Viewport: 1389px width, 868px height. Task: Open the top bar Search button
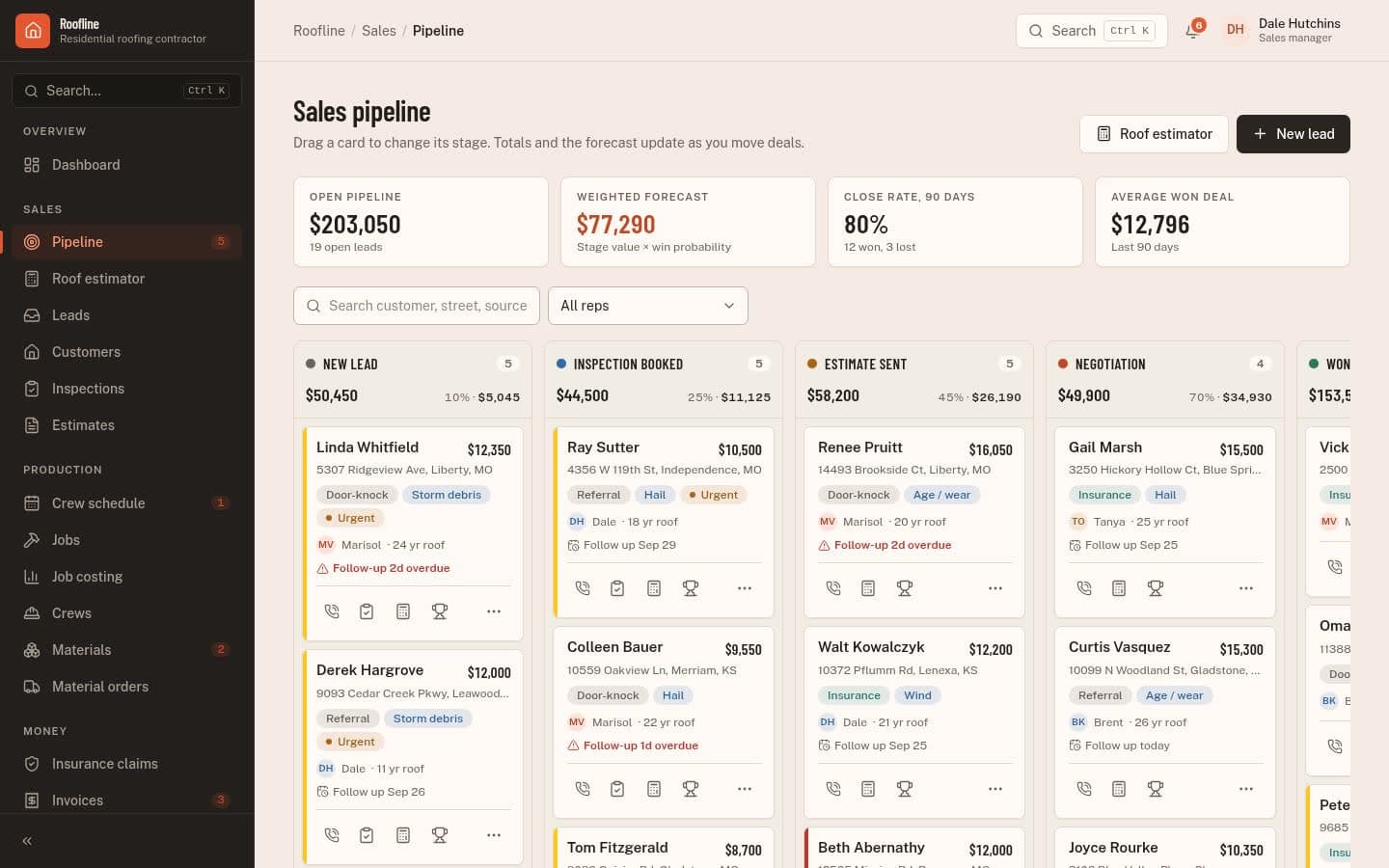click(1092, 31)
